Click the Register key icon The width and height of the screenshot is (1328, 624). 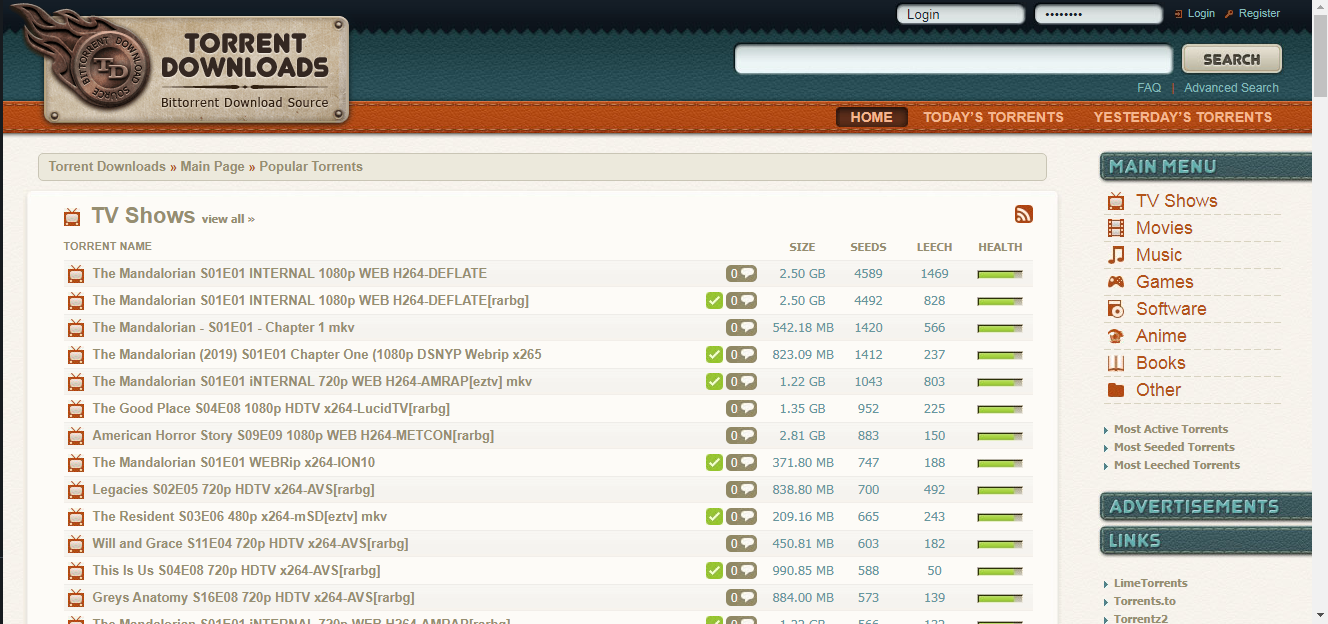point(1229,14)
